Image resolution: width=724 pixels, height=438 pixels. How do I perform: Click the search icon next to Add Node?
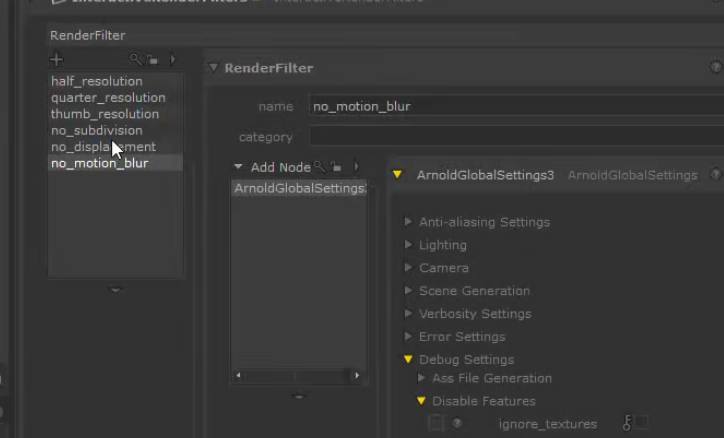click(x=319, y=167)
